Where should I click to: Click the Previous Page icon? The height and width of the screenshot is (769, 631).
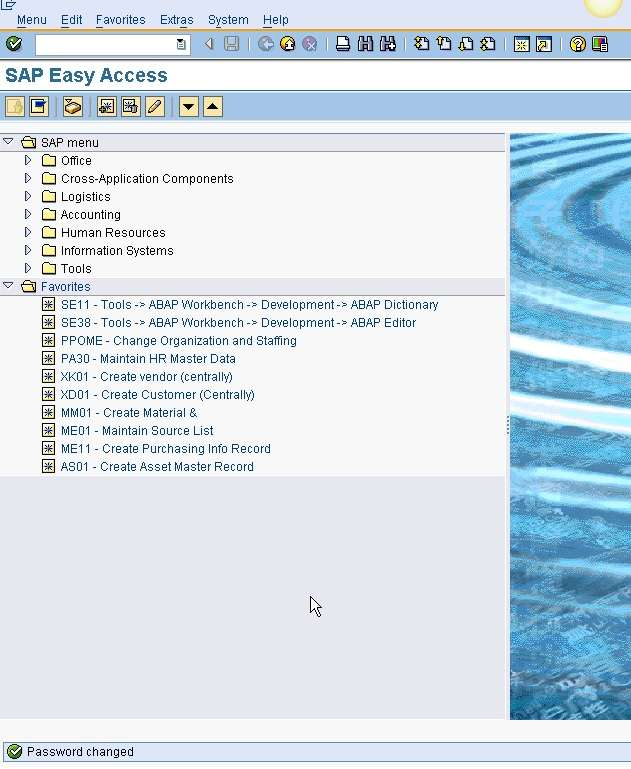click(x=444, y=44)
